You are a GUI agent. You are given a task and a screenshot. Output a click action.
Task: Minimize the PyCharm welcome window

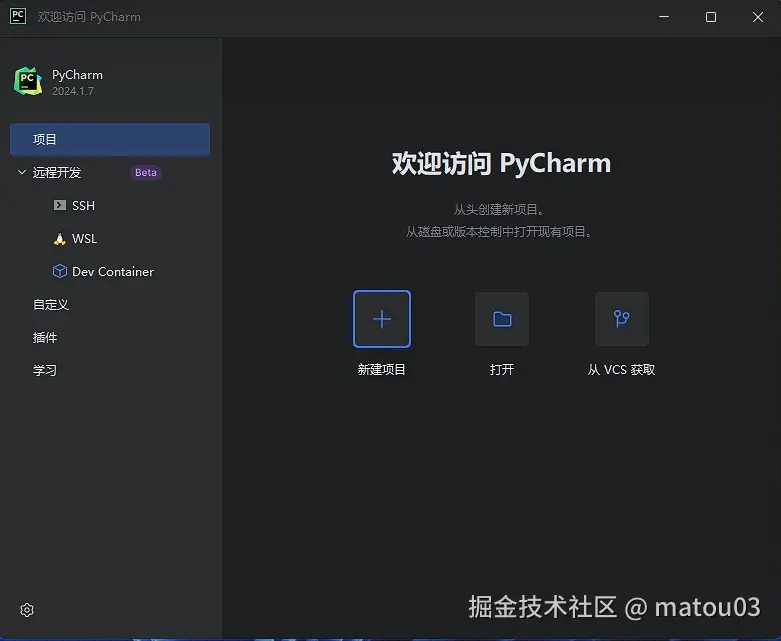point(664,17)
